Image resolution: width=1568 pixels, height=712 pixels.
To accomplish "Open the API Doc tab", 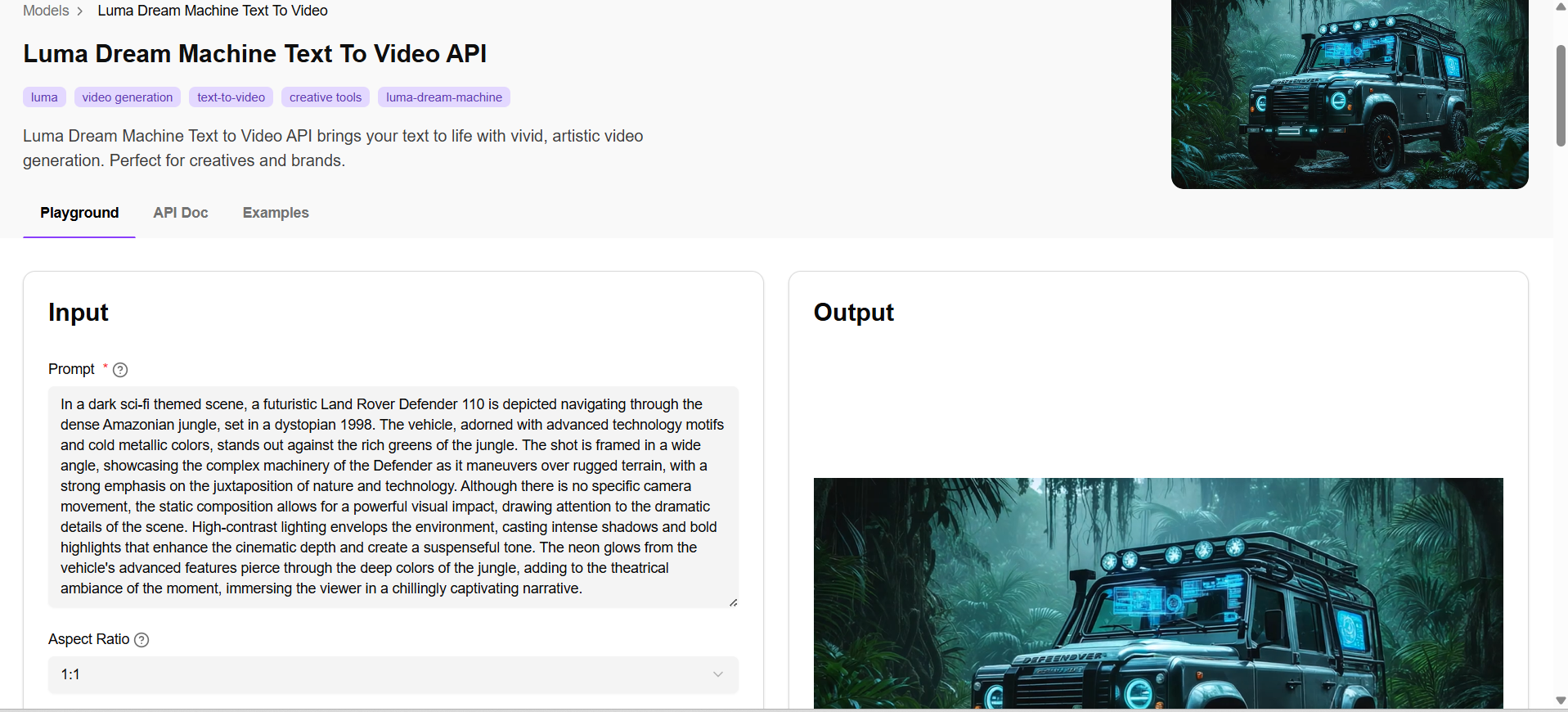I will tap(181, 213).
